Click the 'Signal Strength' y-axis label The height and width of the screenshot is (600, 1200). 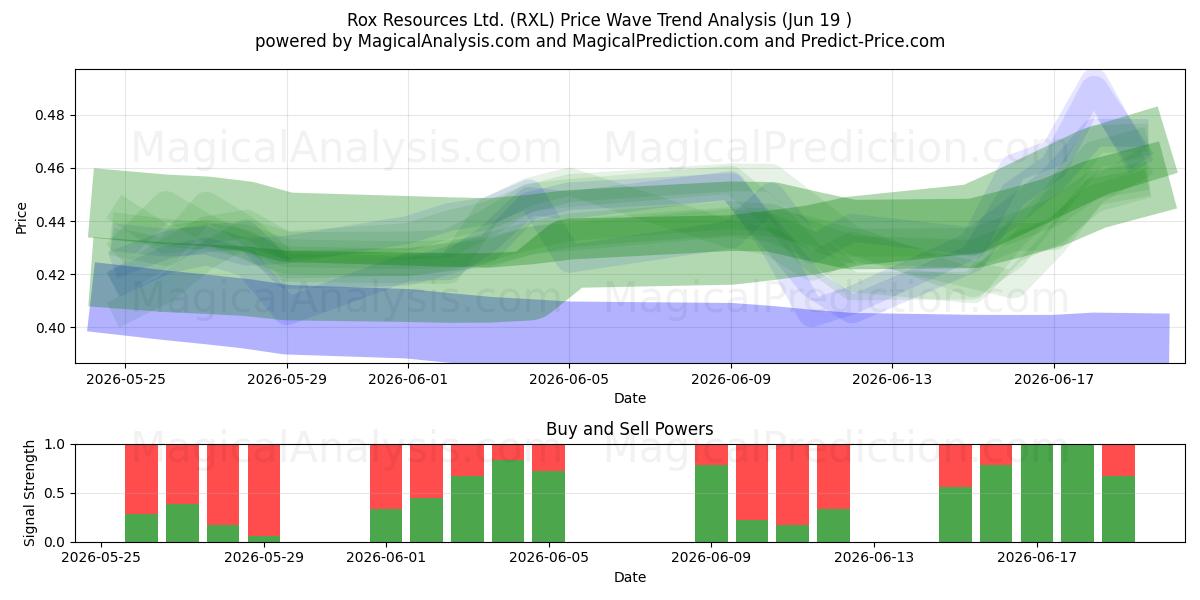pos(30,493)
